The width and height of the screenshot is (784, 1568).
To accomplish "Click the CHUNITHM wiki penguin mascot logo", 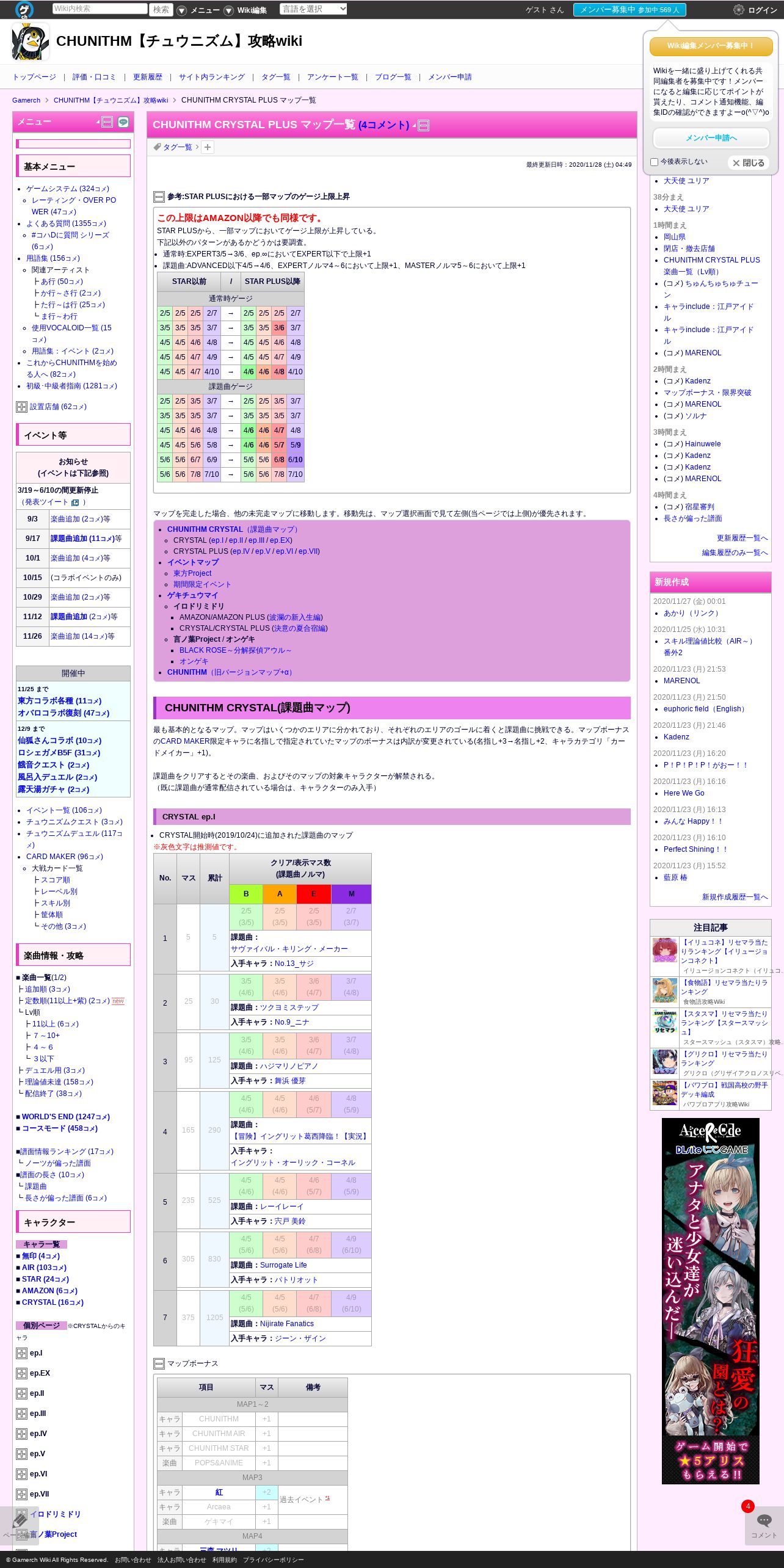I will tap(30, 41).
